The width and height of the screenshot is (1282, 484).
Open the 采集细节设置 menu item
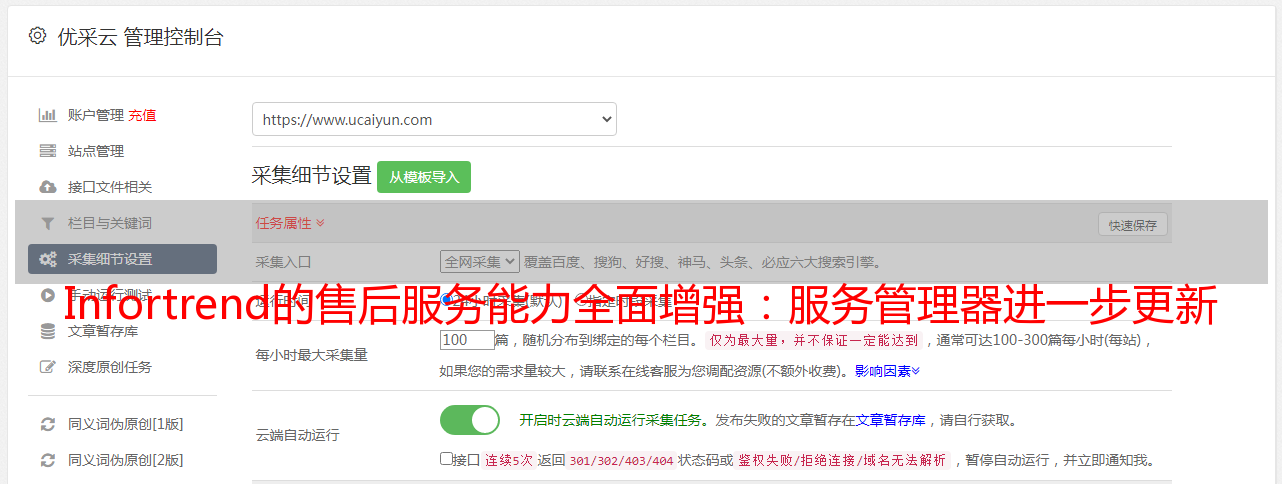point(122,259)
